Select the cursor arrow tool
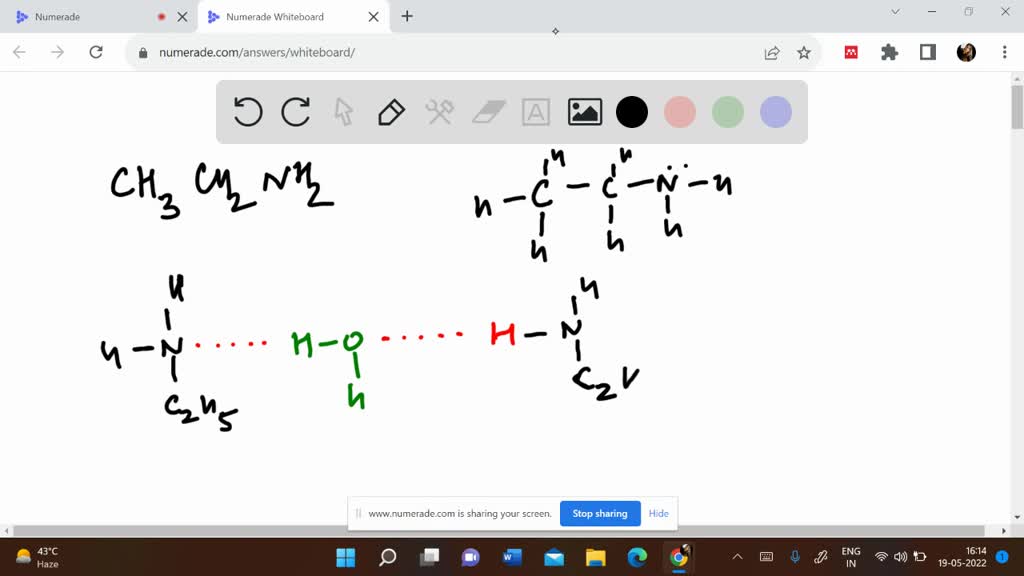This screenshot has height=576, width=1024. pos(343,112)
